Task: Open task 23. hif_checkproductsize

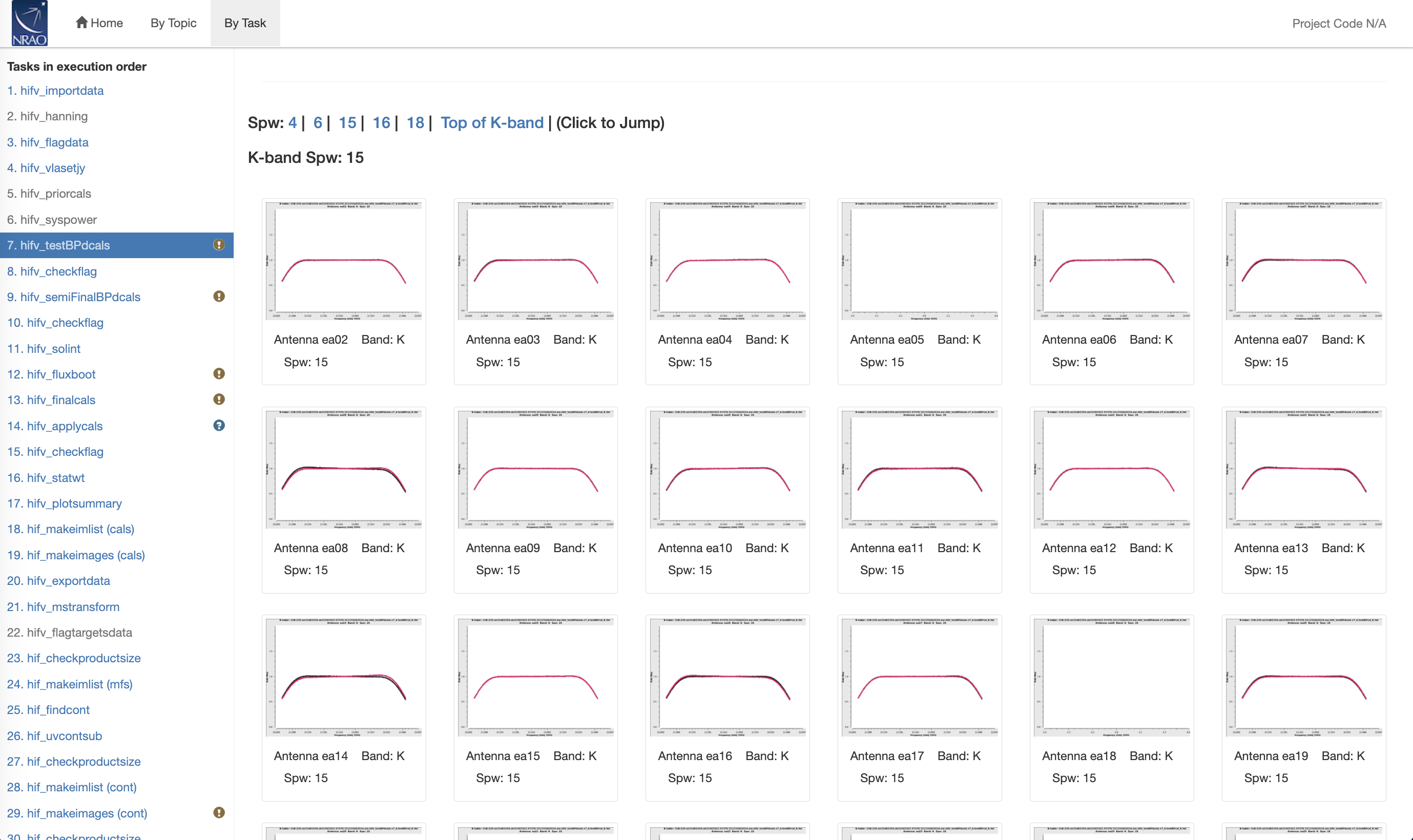Action: tap(74, 658)
